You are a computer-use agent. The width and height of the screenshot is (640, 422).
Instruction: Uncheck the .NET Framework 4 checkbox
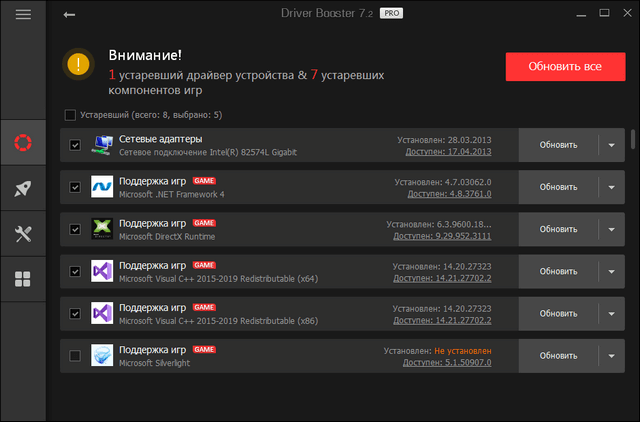[x=75, y=187]
